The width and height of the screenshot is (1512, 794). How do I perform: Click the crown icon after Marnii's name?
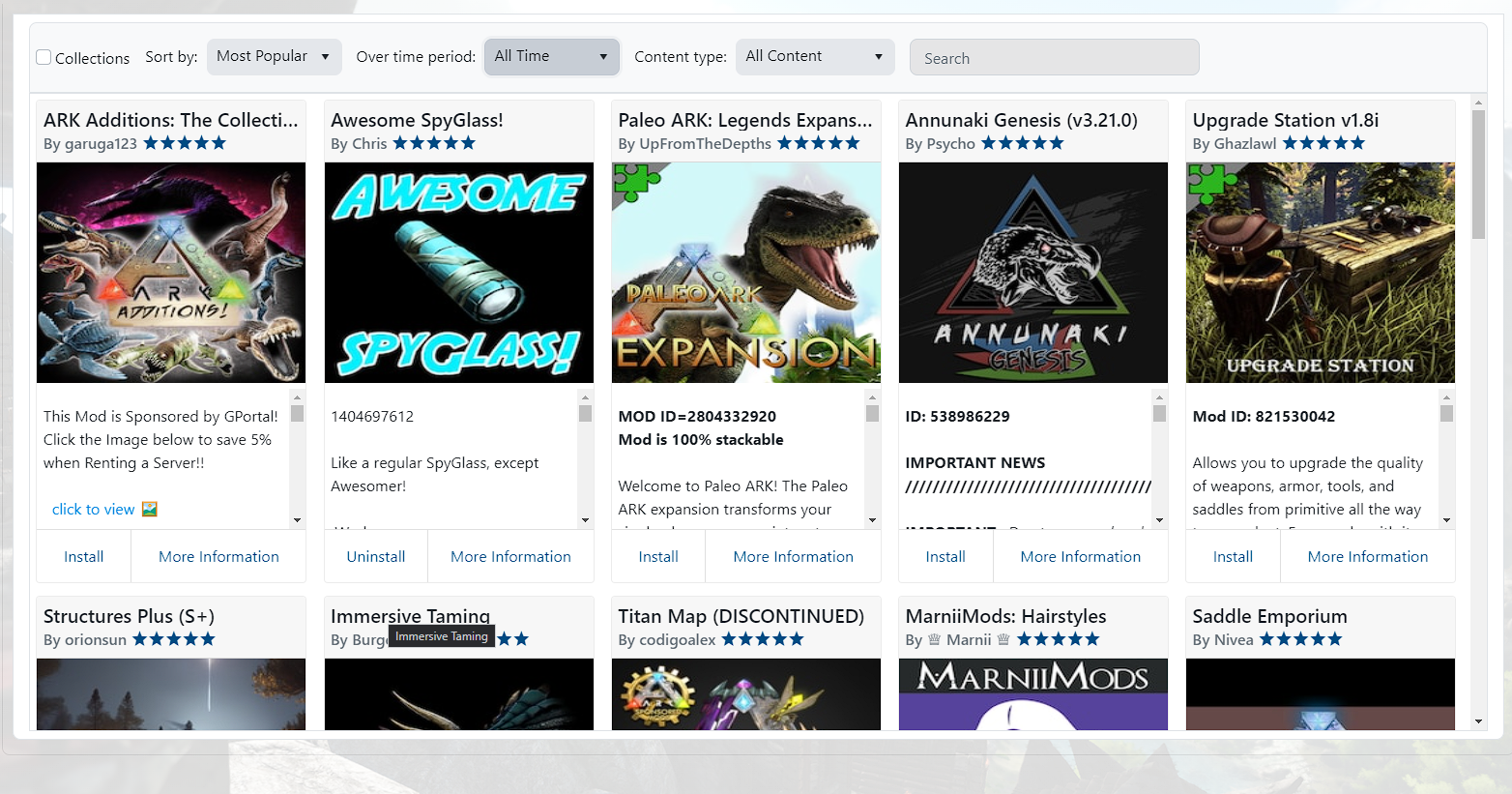(x=1003, y=639)
